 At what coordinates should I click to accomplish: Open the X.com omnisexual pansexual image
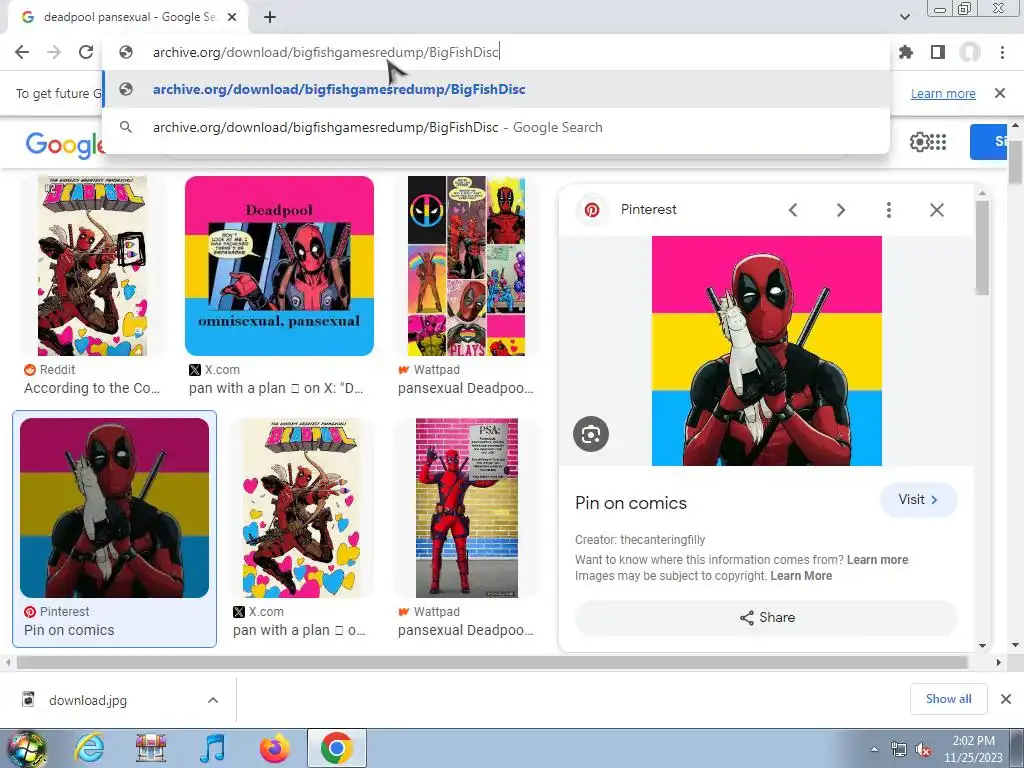(x=280, y=266)
